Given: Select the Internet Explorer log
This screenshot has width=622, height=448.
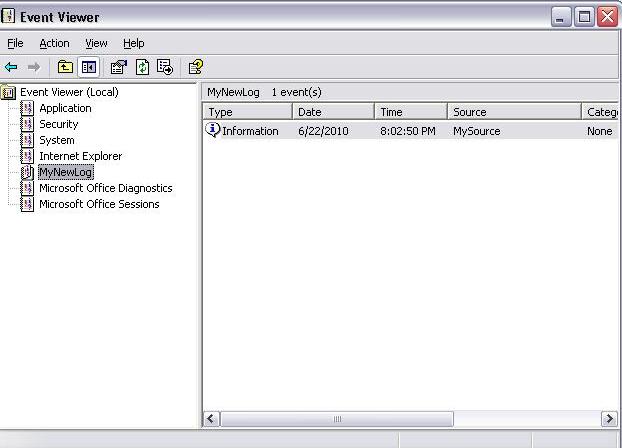Looking at the screenshot, I should click(81, 156).
